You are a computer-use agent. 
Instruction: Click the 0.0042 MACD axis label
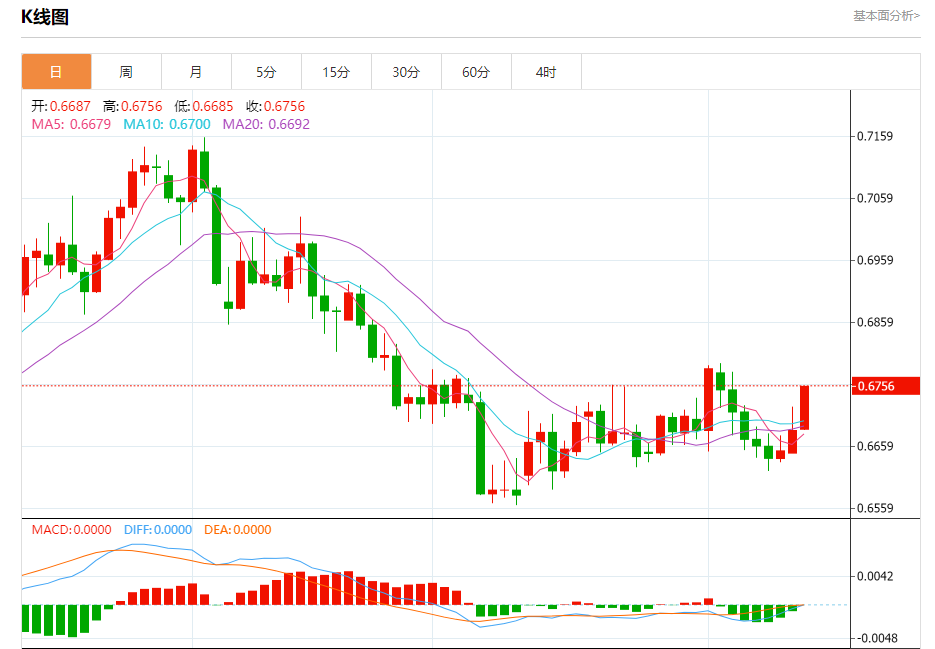pos(875,576)
